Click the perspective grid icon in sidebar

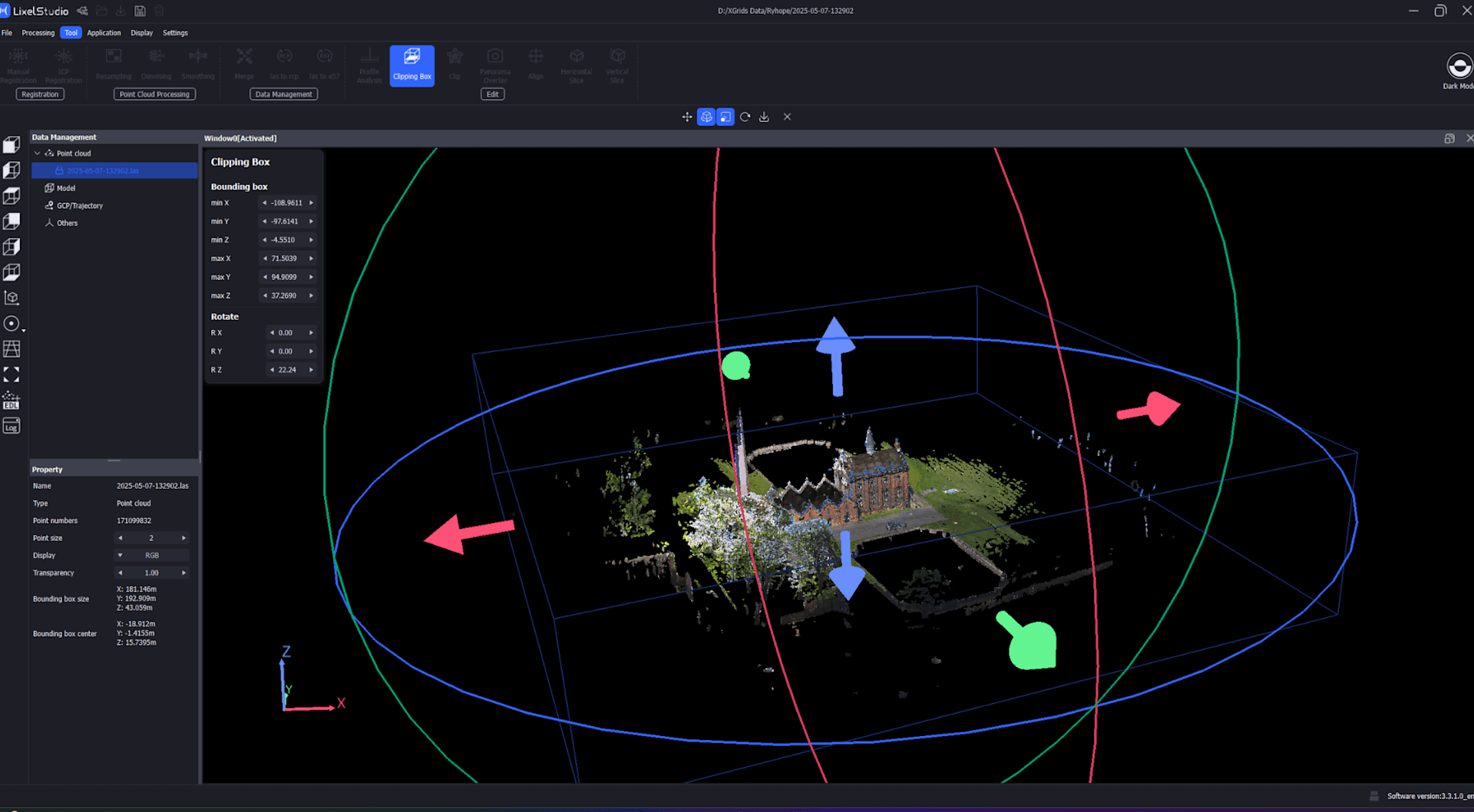(12, 349)
